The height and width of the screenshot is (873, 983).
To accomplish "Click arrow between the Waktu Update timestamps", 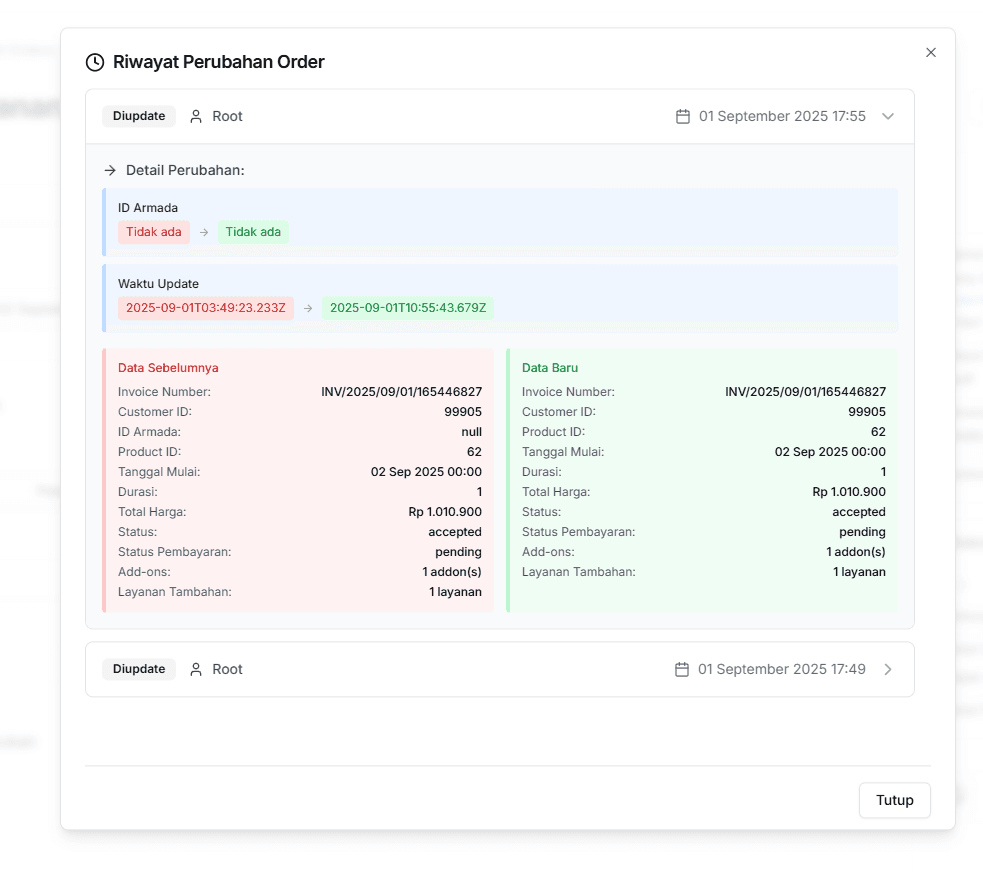I will [308, 308].
